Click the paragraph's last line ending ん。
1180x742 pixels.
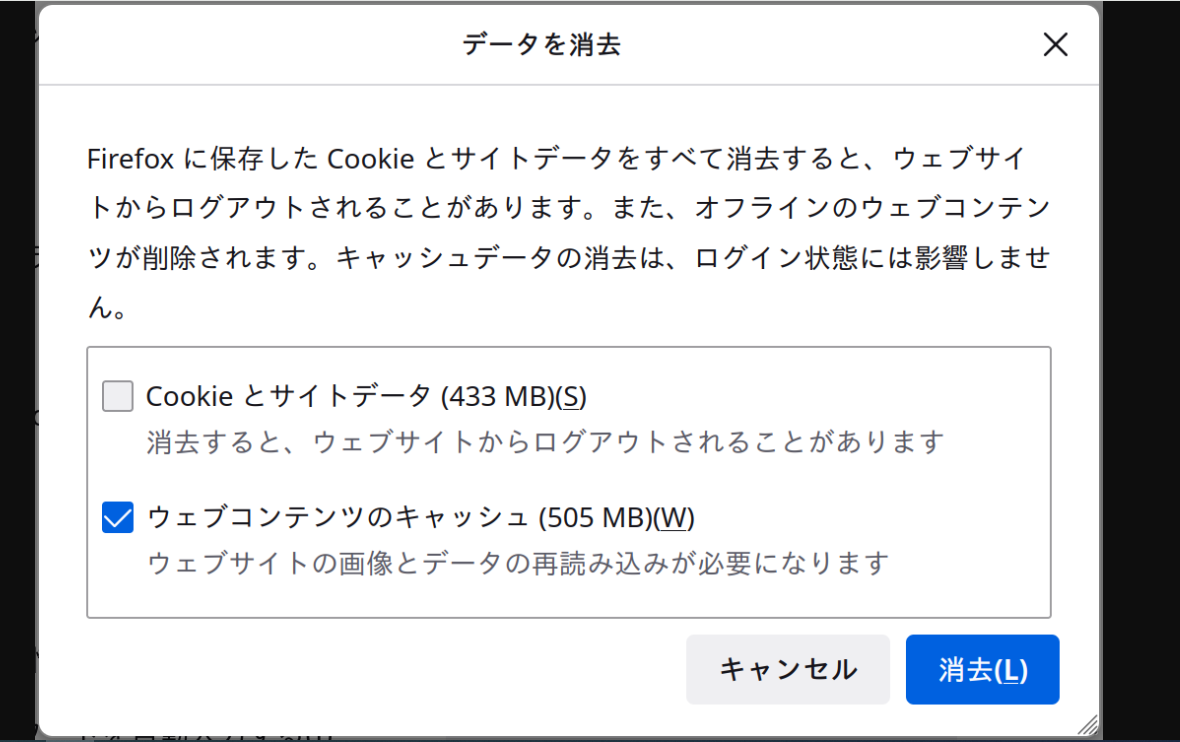pyautogui.click(x=107, y=309)
